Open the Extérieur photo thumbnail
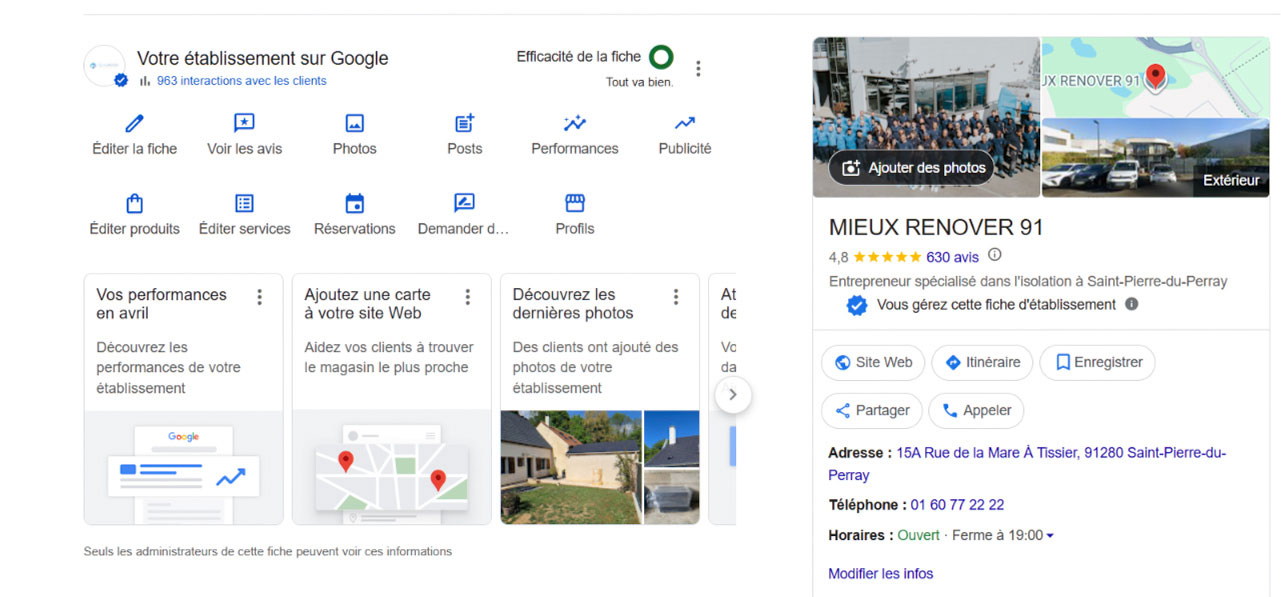This screenshot has height=597, width=1281. click(1155, 157)
